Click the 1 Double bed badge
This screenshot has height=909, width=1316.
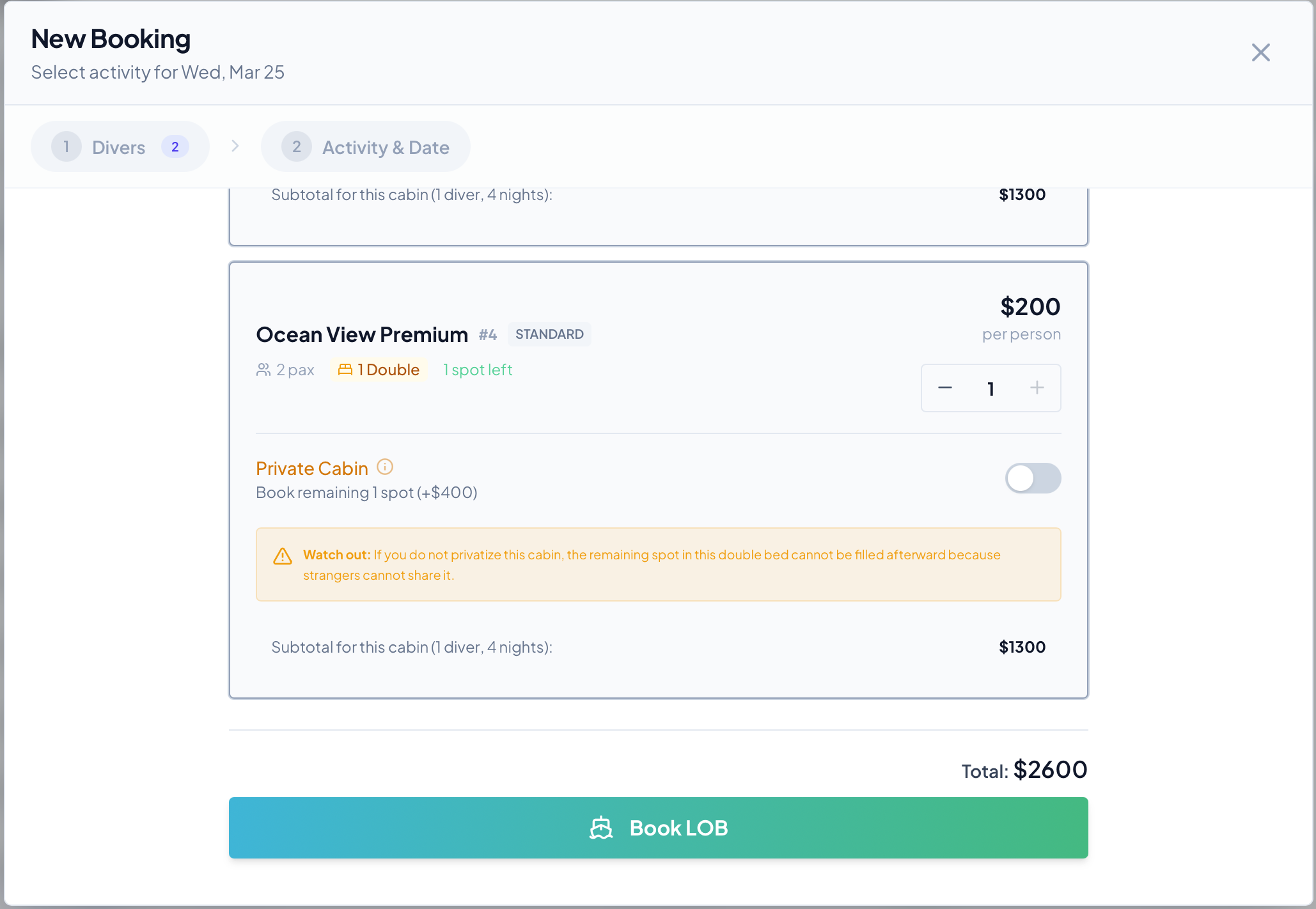[x=379, y=369]
